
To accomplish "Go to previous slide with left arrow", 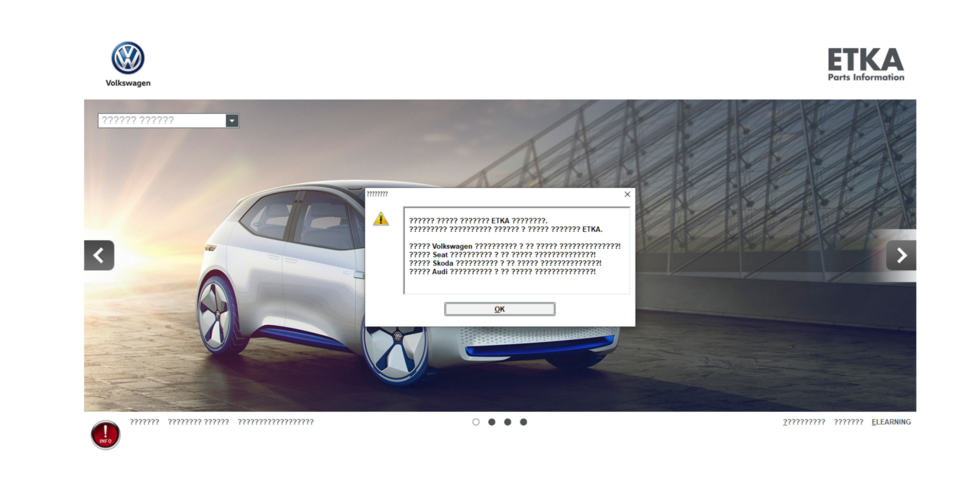I will 99,255.
